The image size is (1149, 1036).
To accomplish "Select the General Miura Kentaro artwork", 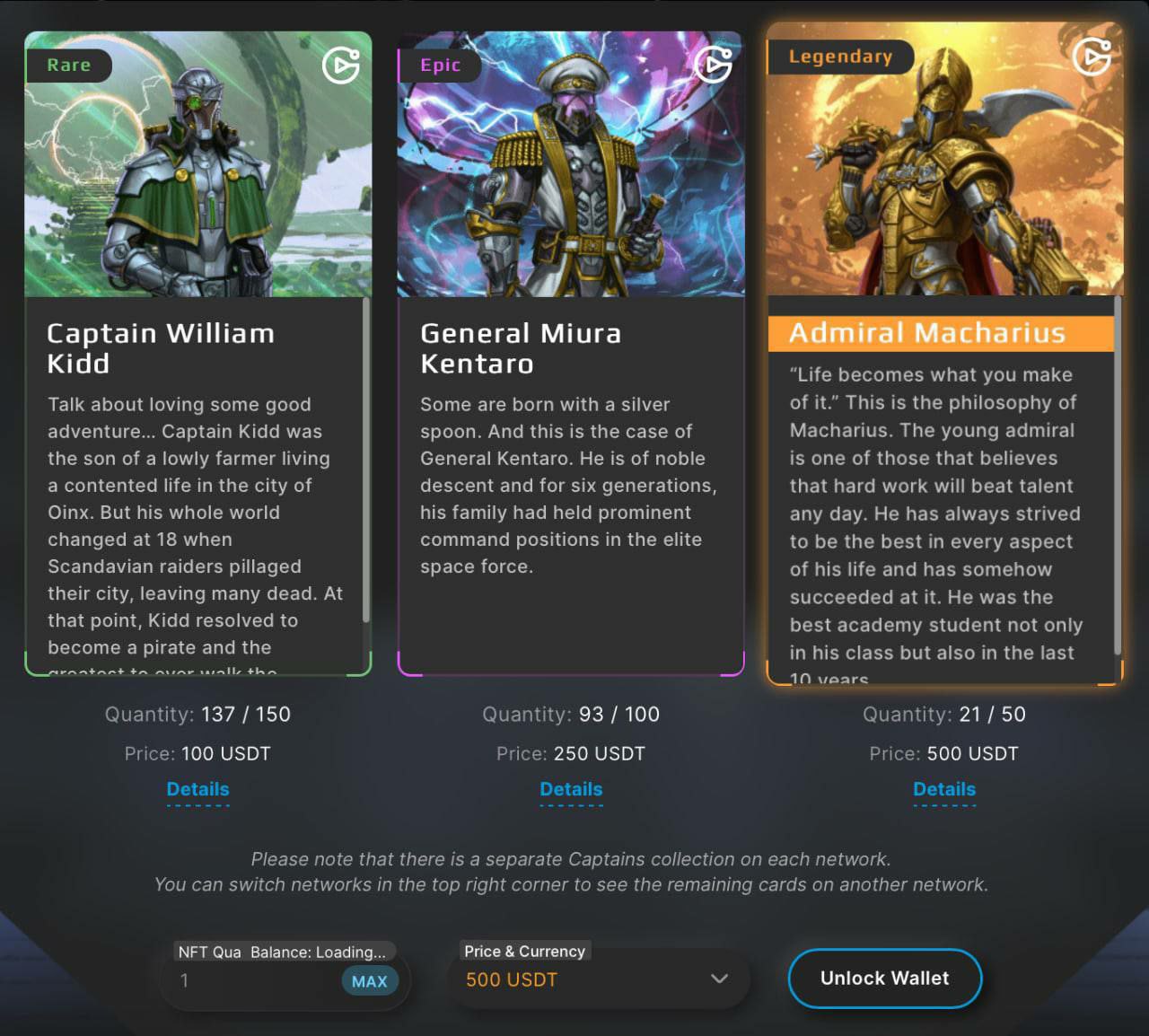I will click(571, 164).
